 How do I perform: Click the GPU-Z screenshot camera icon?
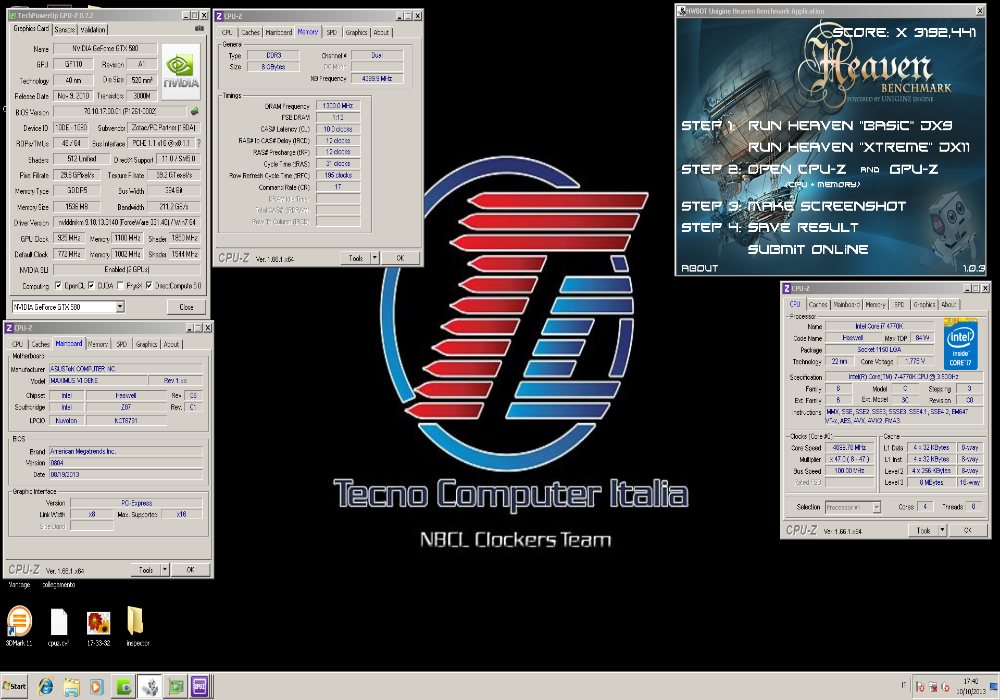199,28
